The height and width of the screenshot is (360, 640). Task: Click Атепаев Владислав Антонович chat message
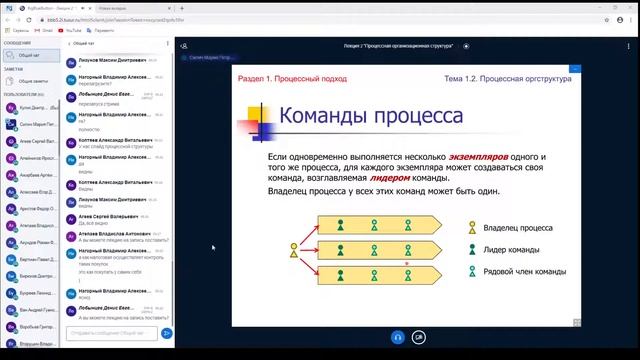click(x=117, y=237)
